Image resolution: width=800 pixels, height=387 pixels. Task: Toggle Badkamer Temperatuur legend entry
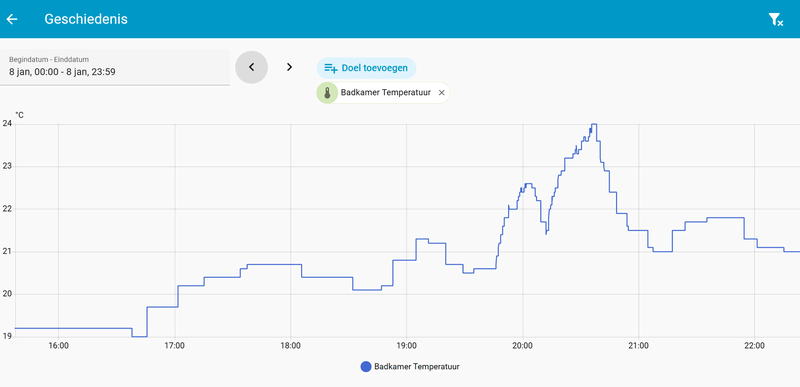coord(410,367)
